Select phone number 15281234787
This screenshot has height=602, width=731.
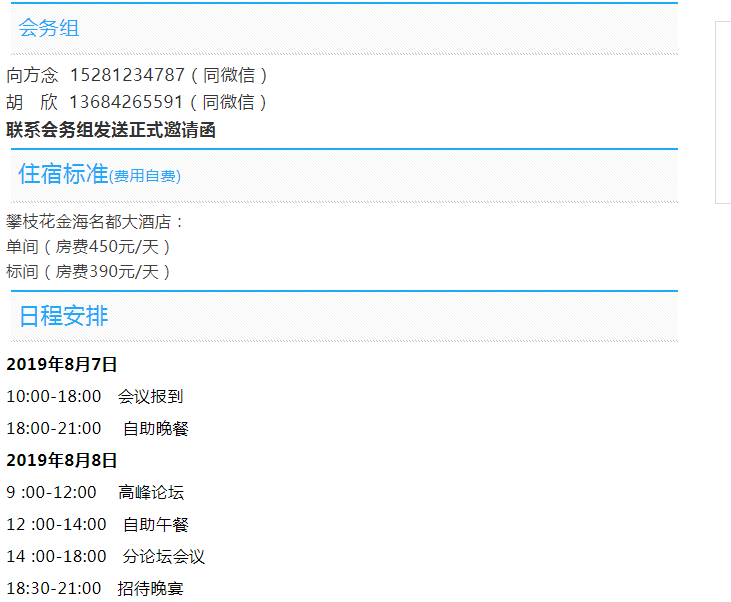coord(127,75)
